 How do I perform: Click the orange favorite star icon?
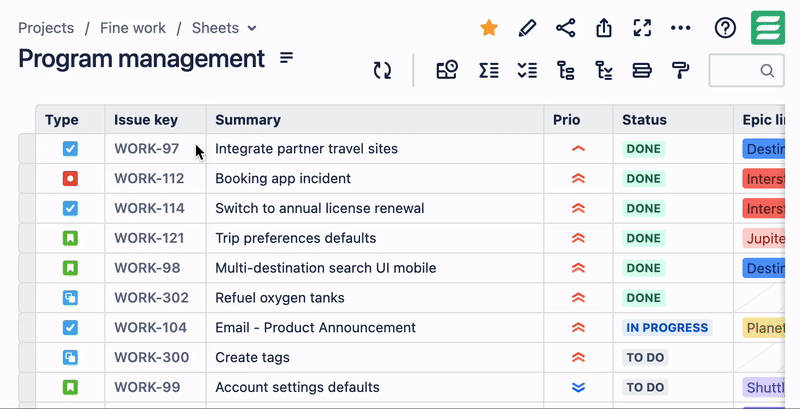pos(489,28)
